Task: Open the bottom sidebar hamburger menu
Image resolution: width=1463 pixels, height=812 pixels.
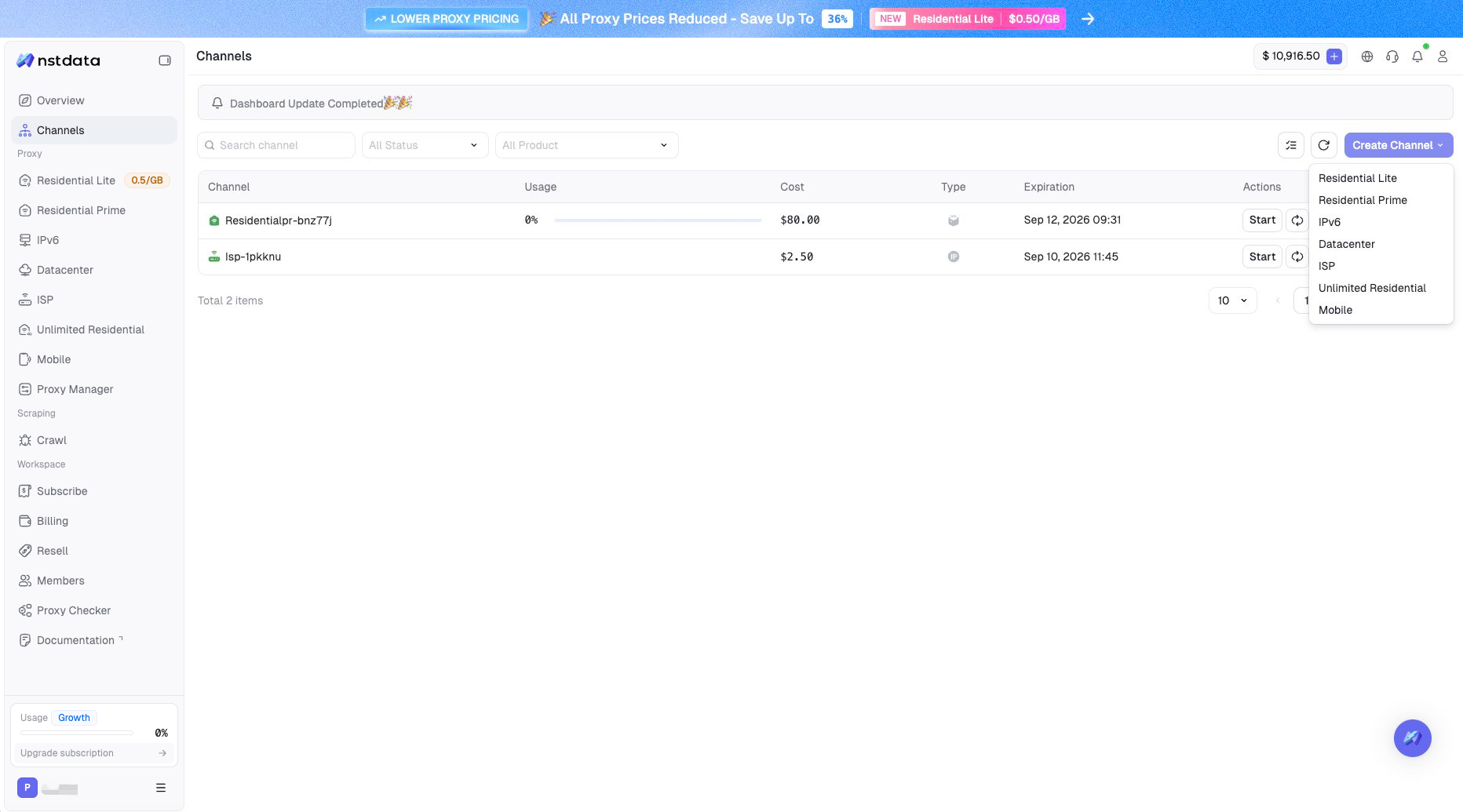Action: (161, 788)
